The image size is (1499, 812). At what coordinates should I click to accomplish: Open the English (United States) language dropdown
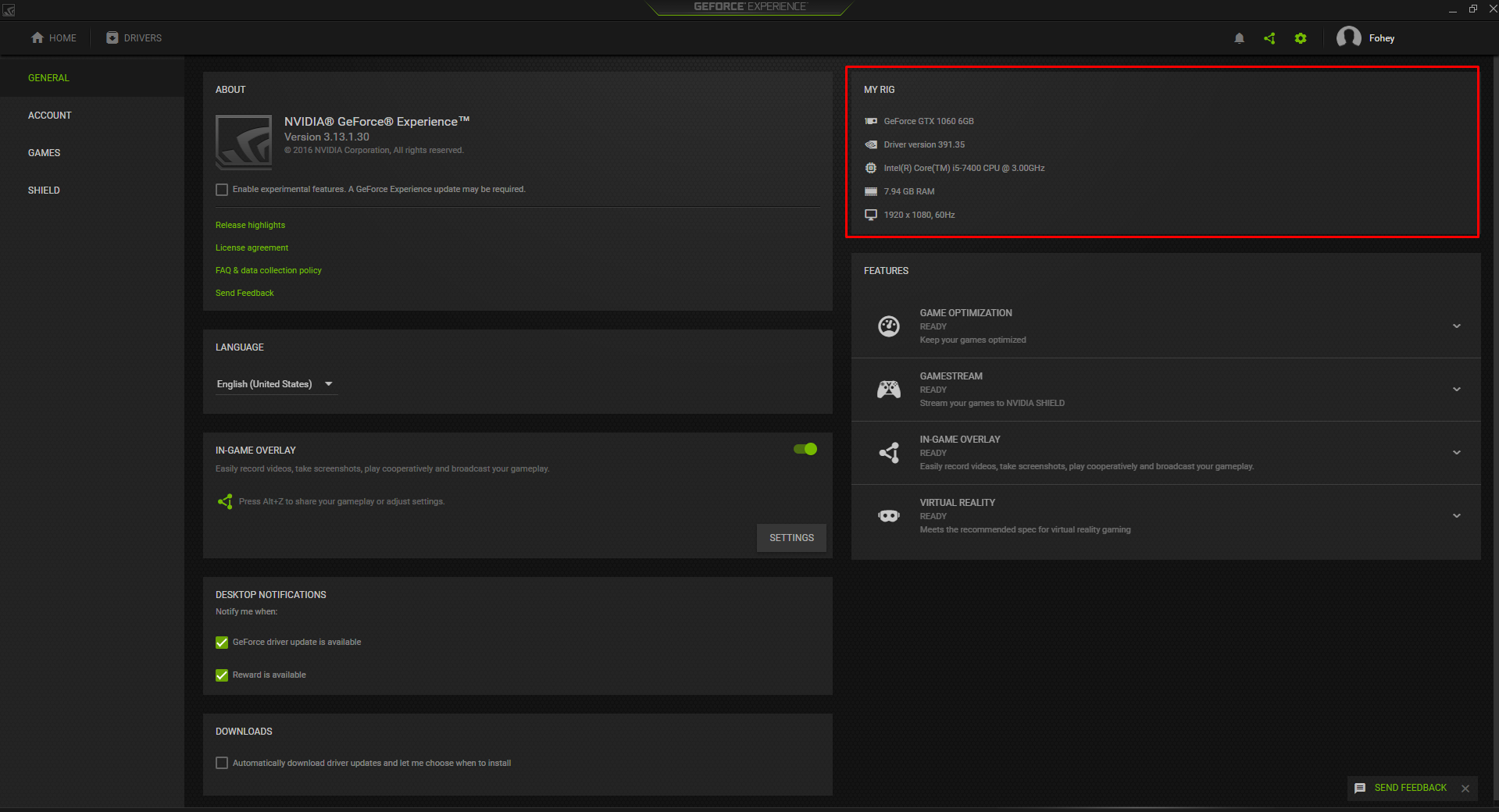(277, 384)
